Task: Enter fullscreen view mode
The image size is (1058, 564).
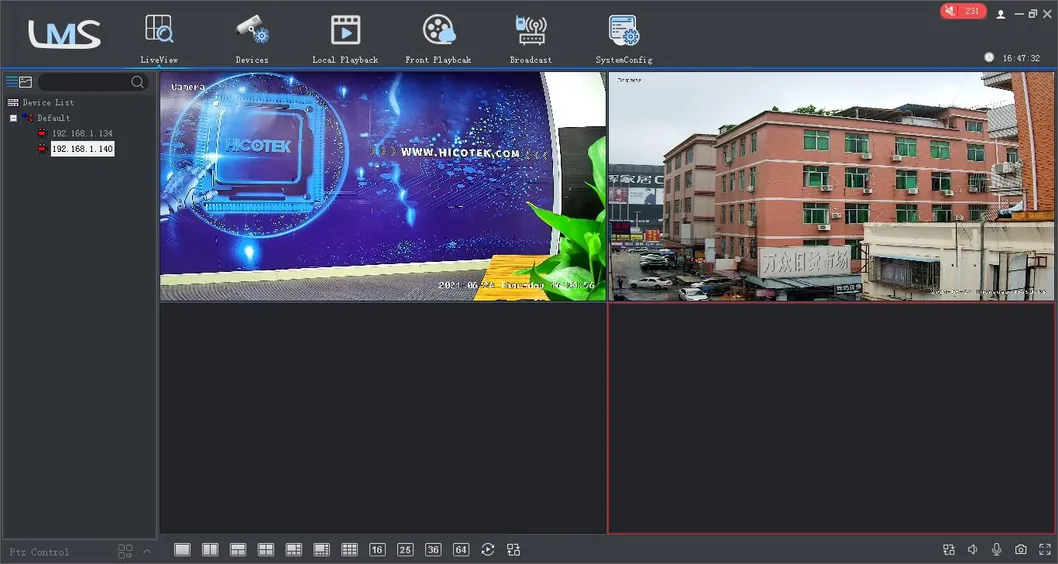Action: (x=1044, y=550)
